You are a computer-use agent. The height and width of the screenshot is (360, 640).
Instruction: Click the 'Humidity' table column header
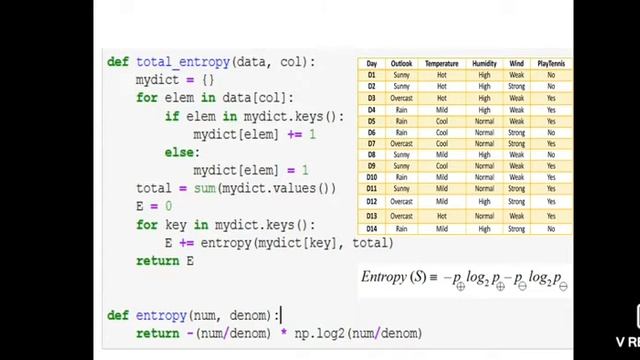click(x=484, y=64)
